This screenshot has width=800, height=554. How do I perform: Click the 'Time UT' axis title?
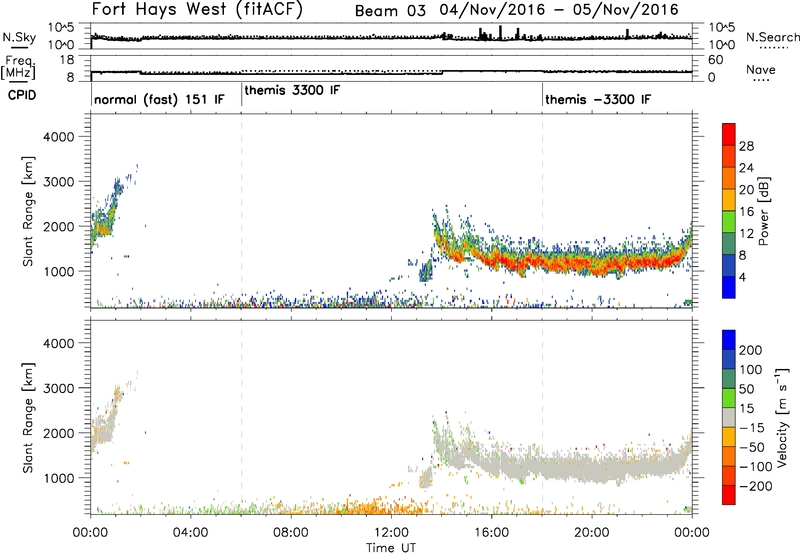point(391,548)
